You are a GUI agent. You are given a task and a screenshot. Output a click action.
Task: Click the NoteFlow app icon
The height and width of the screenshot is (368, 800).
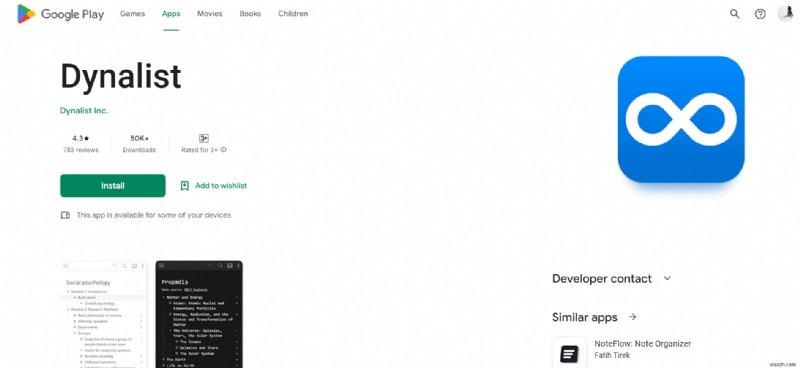[569, 353]
